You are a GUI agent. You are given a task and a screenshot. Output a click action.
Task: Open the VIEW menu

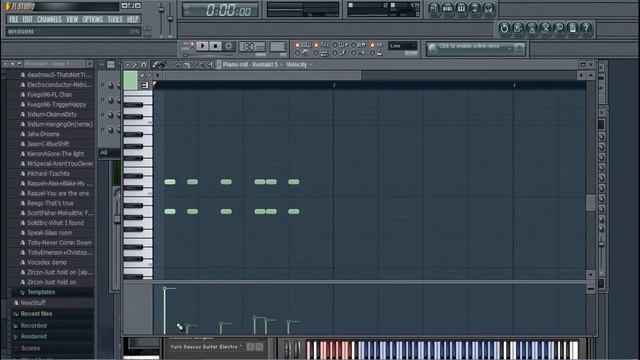72,20
